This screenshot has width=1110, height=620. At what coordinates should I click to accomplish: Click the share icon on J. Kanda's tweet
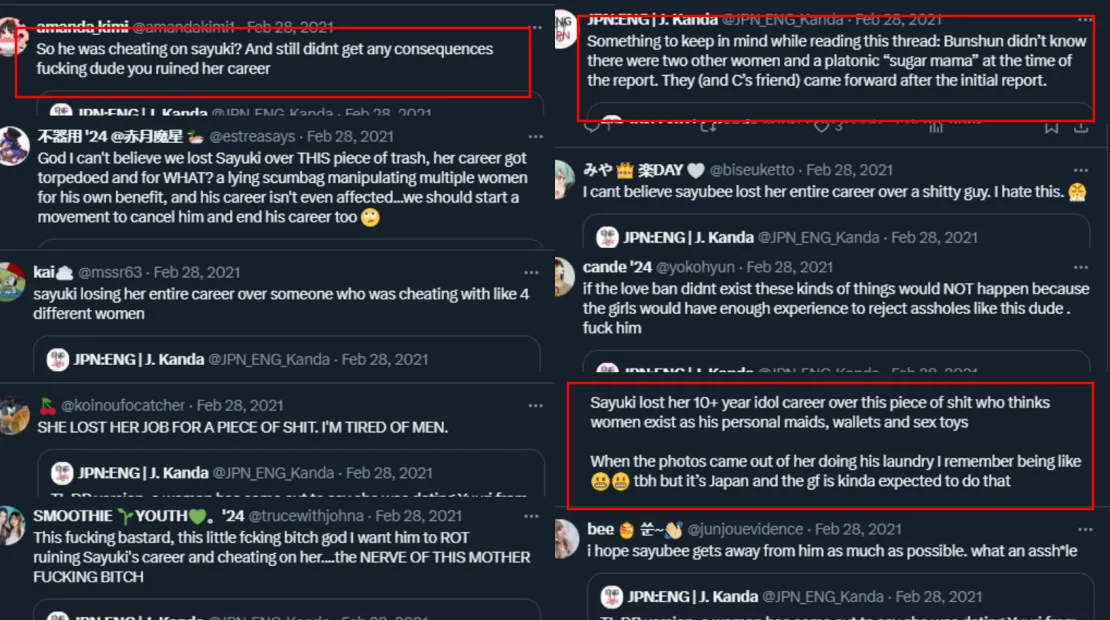(x=1081, y=127)
